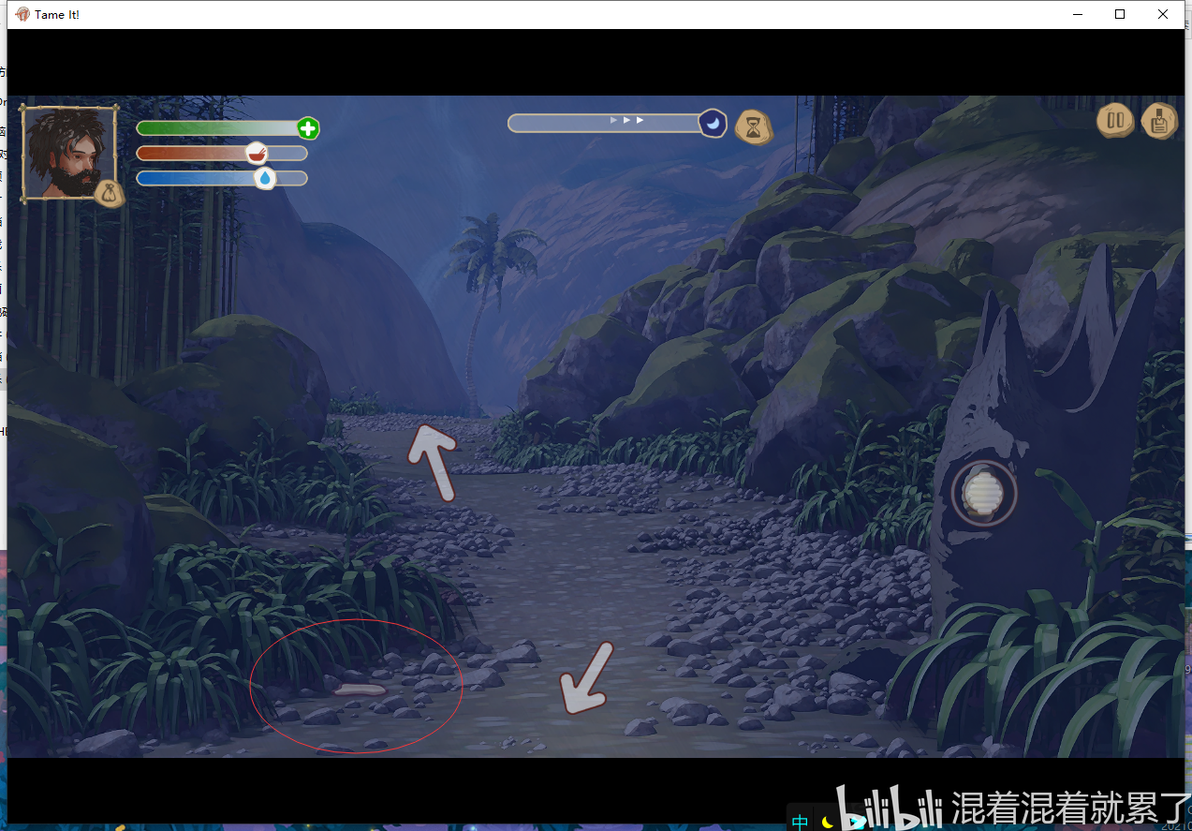
Task: Click the moon night-time icon
Action: tap(712, 123)
